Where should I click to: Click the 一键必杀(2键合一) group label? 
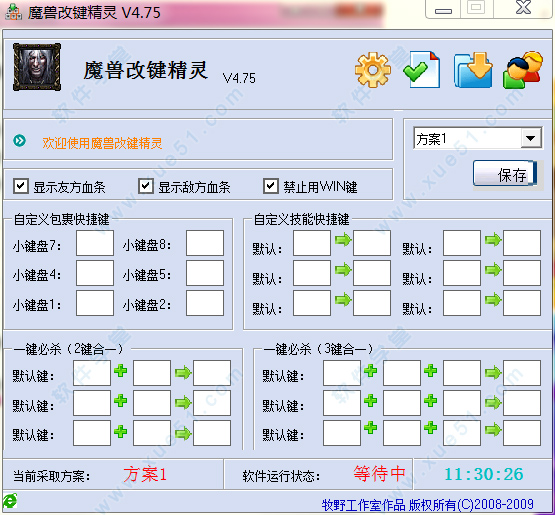[68, 349]
